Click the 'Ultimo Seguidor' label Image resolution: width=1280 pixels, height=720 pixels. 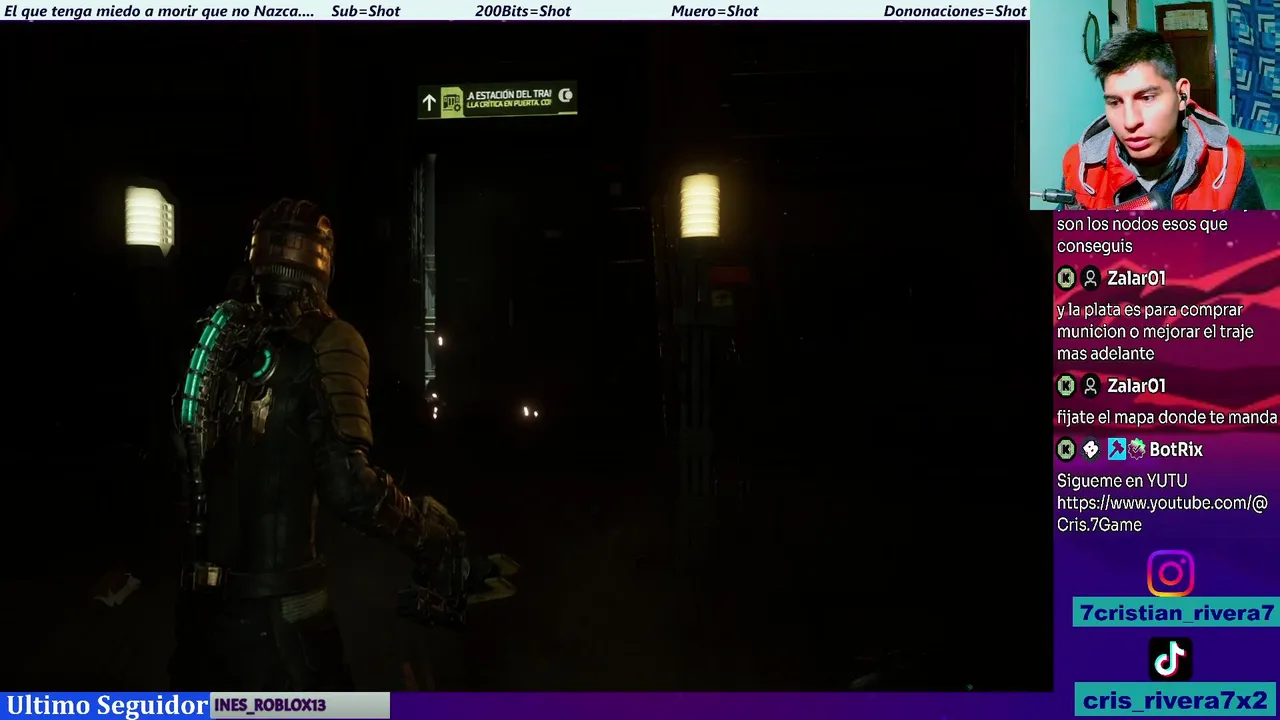[x=106, y=705]
